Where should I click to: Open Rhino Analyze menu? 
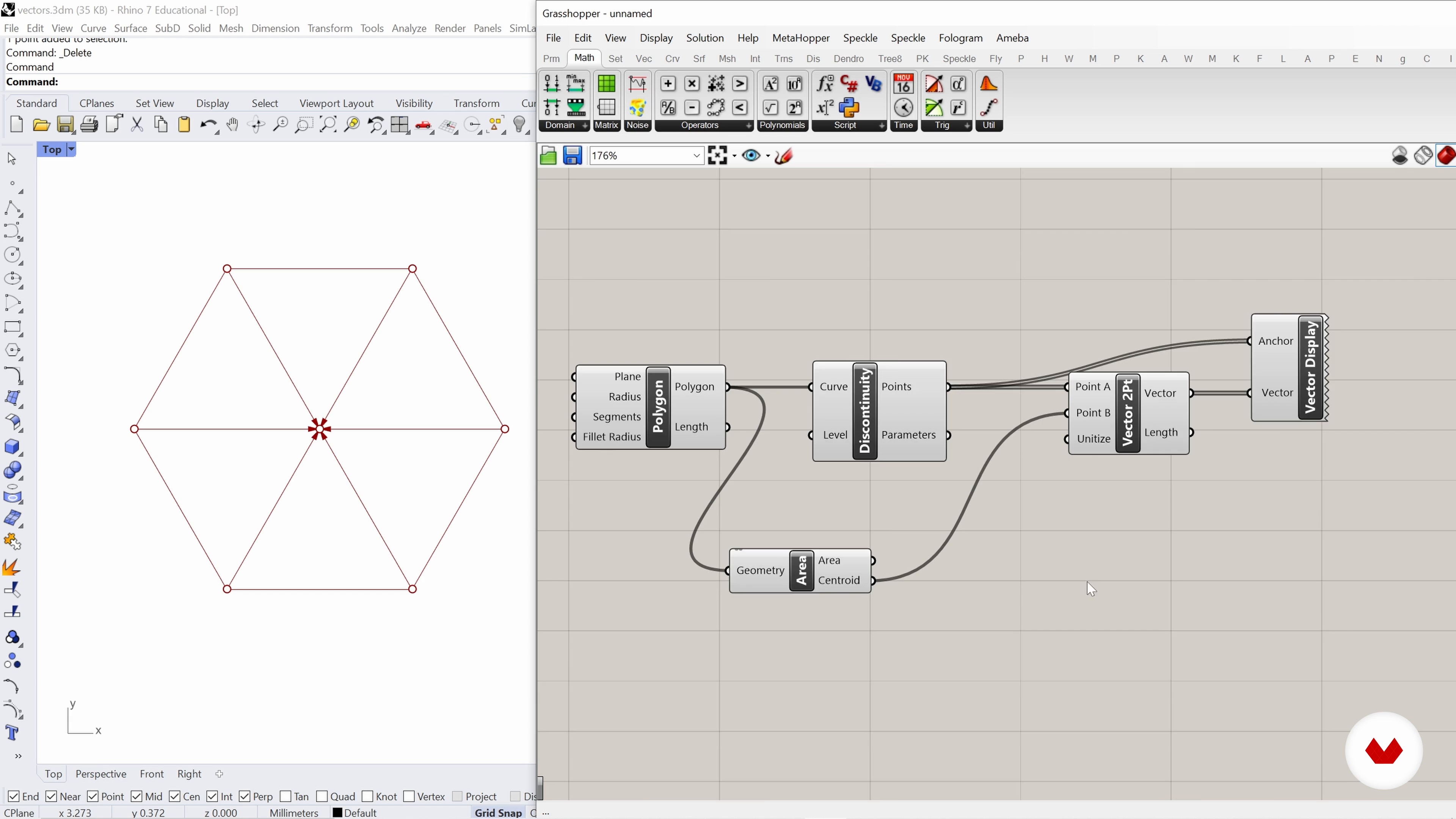click(x=409, y=28)
